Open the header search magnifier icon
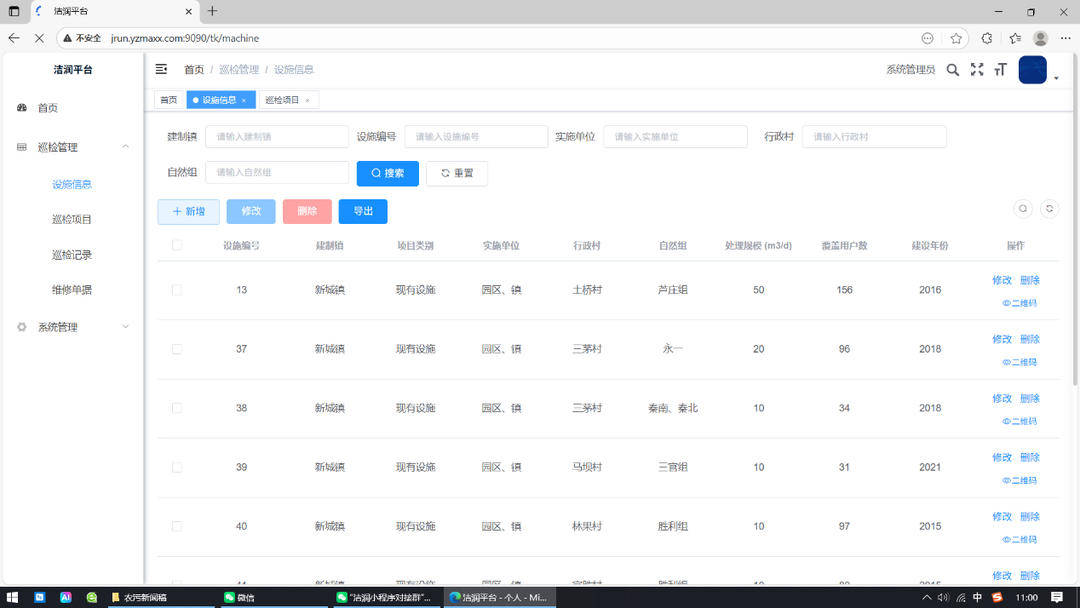The image size is (1080, 608). [952, 70]
